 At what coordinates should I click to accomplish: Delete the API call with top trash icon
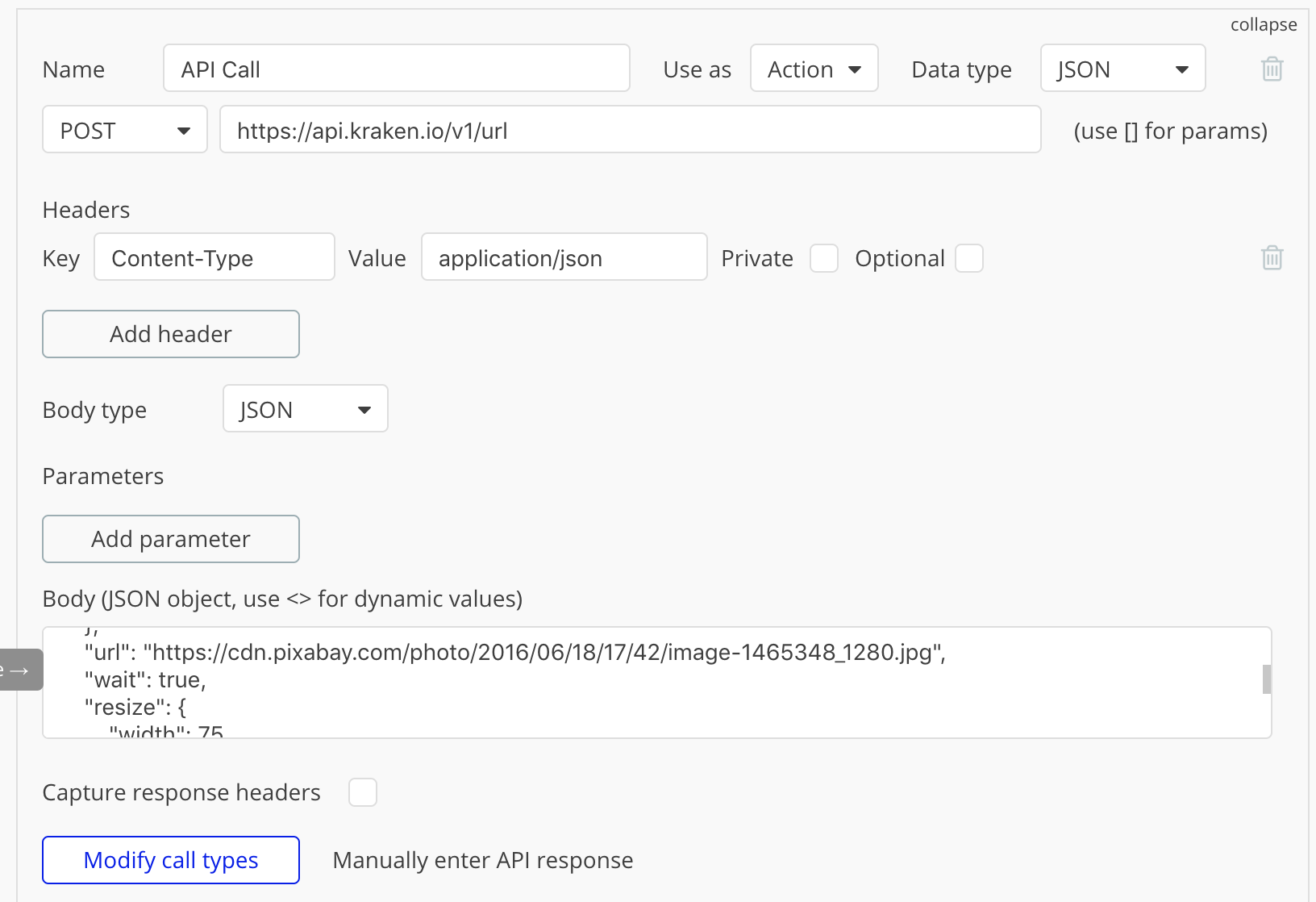1272,69
